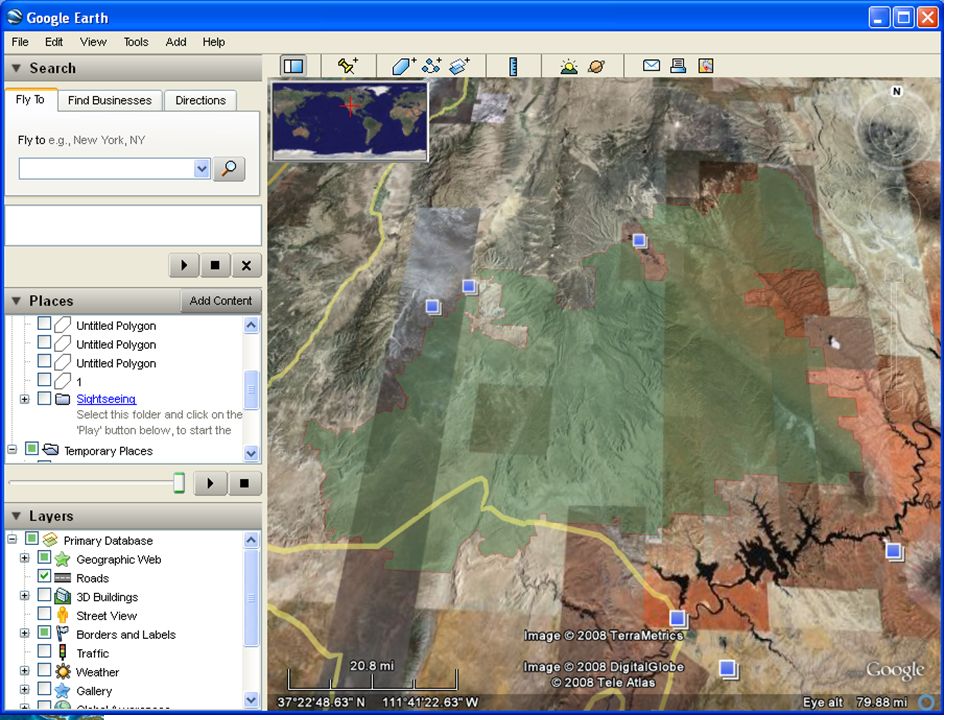The image size is (960, 720).
Task: Open the Tools menu
Action: click(136, 42)
